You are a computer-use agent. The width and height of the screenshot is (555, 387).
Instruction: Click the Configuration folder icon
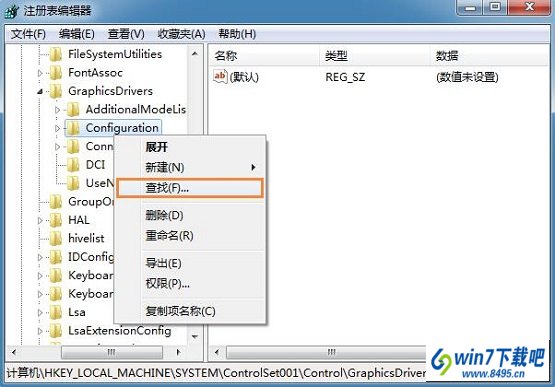(x=73, y=128)
